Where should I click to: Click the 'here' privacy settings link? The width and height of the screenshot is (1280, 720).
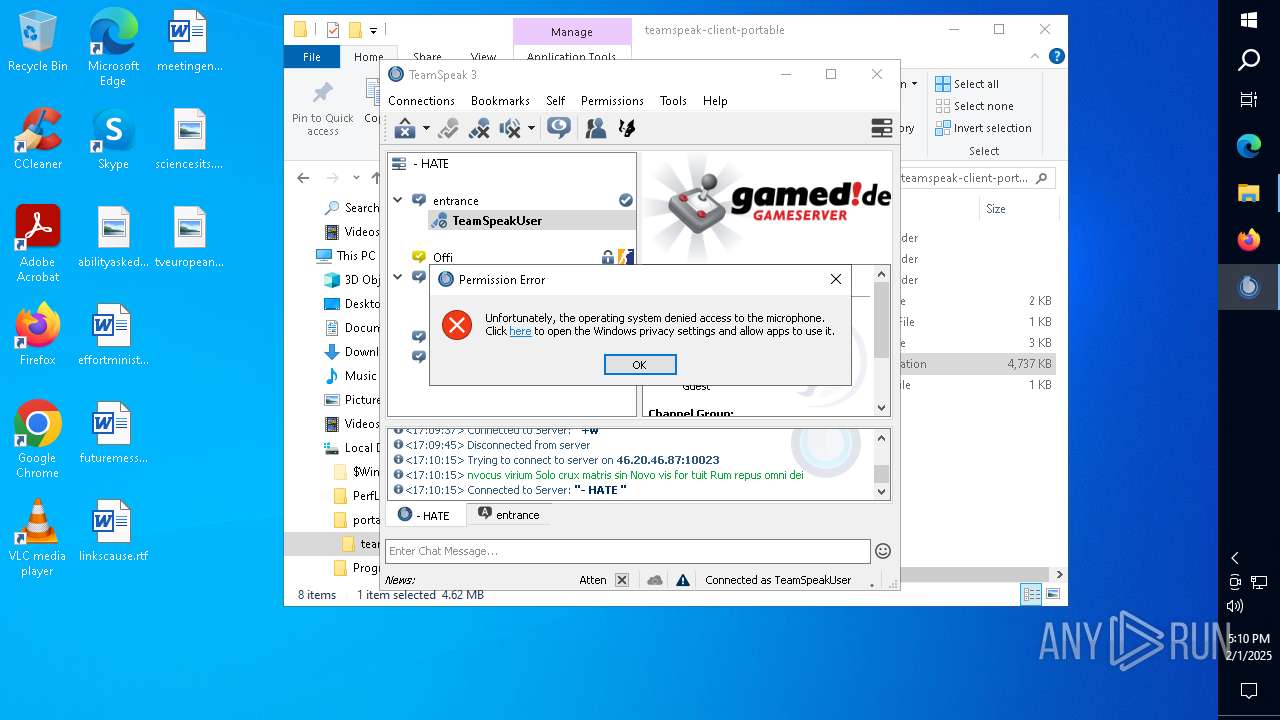tap(520, 331)
